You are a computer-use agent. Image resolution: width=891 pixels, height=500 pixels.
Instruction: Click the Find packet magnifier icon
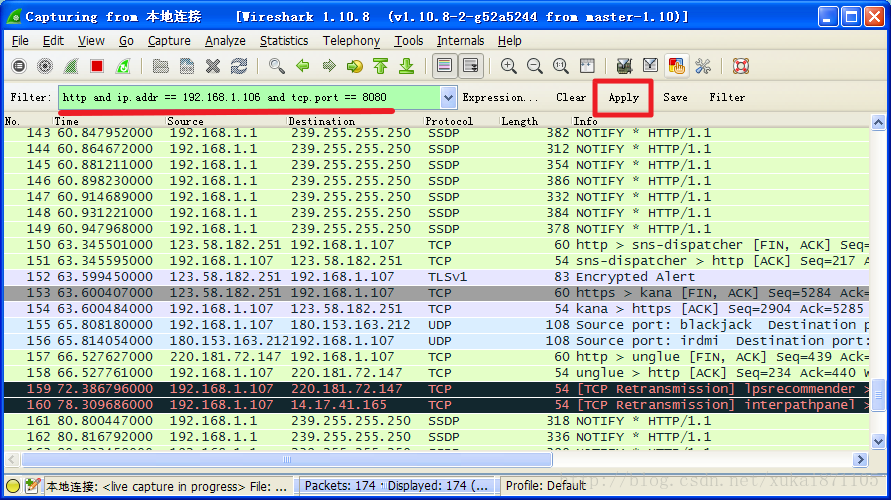(x=276, y=66)
